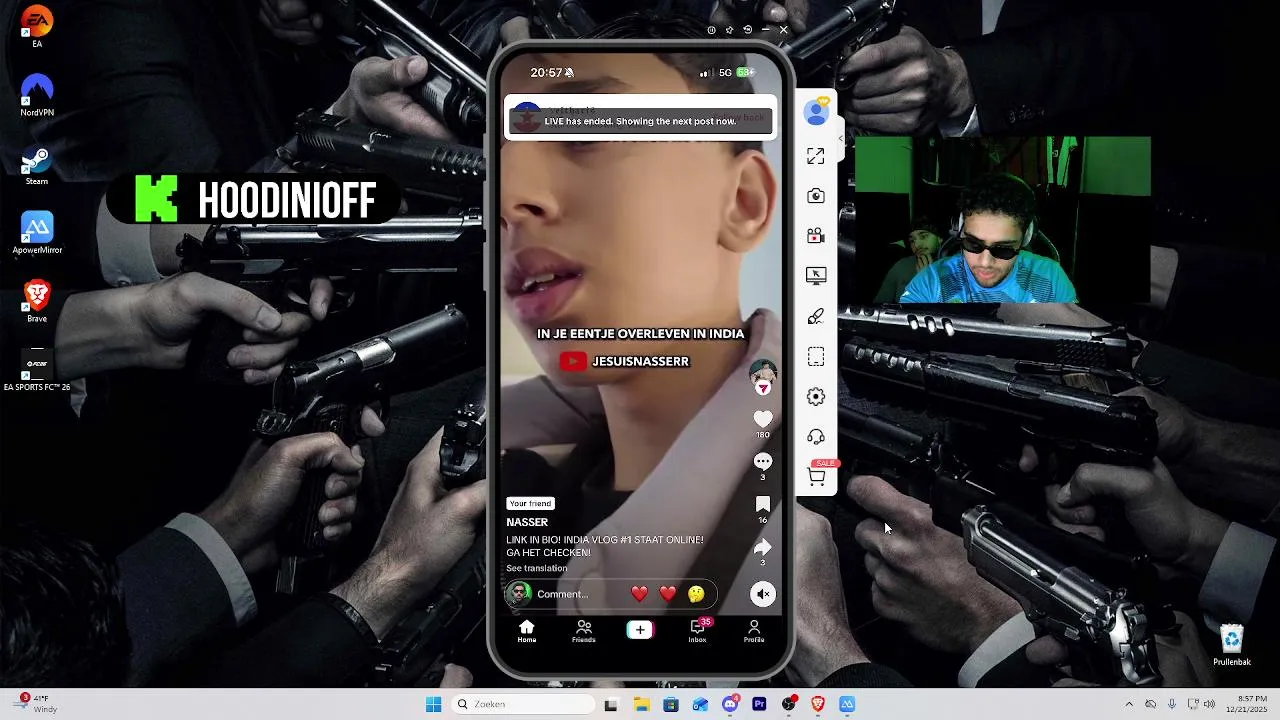Open Brave browser from the taskbar
Screen dimensions: 1280x720
click(x=818, y=704)
